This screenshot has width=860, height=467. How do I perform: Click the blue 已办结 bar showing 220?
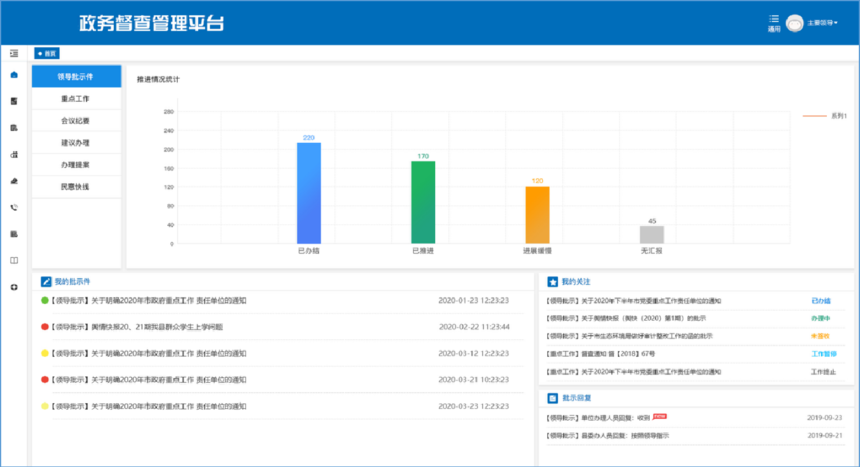pyautogui.click(x=309, y=193)
